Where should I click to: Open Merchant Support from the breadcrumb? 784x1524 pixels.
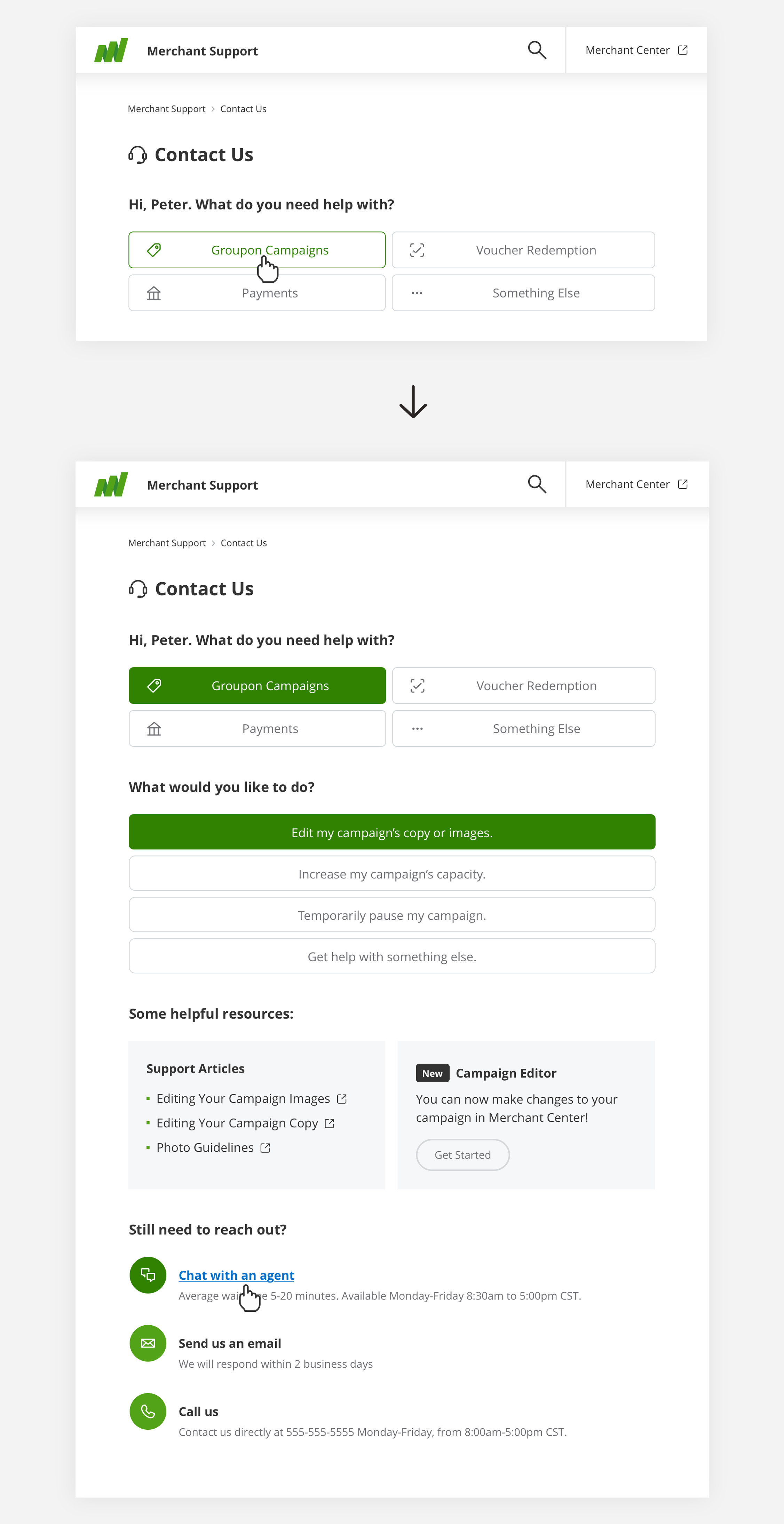tap(166, 108)
